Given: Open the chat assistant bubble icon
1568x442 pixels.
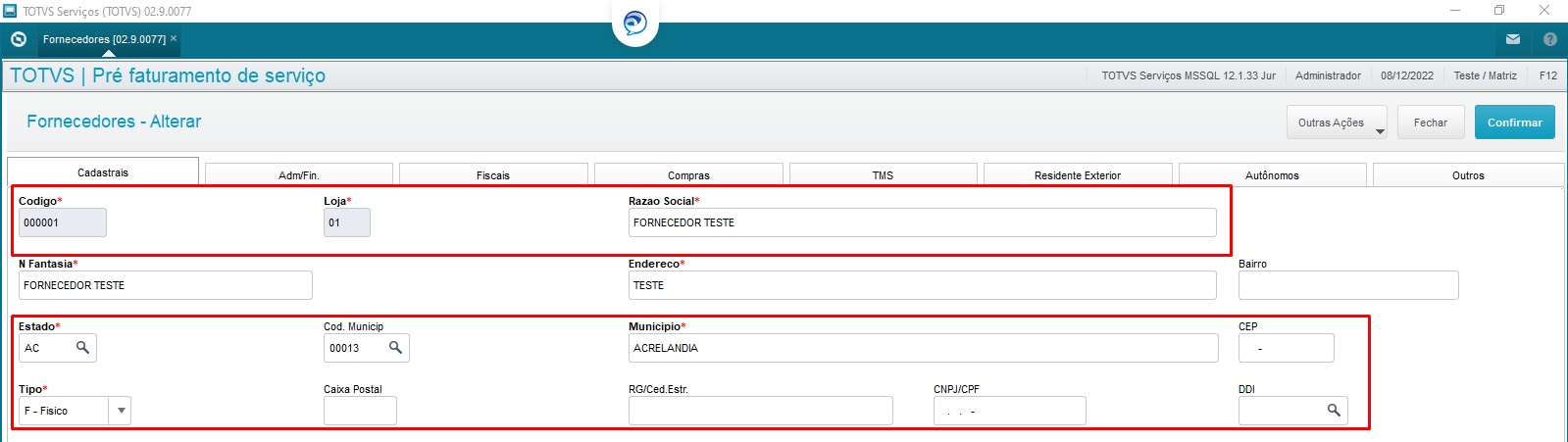Looking at the screenshot, I should pos(635,24).
